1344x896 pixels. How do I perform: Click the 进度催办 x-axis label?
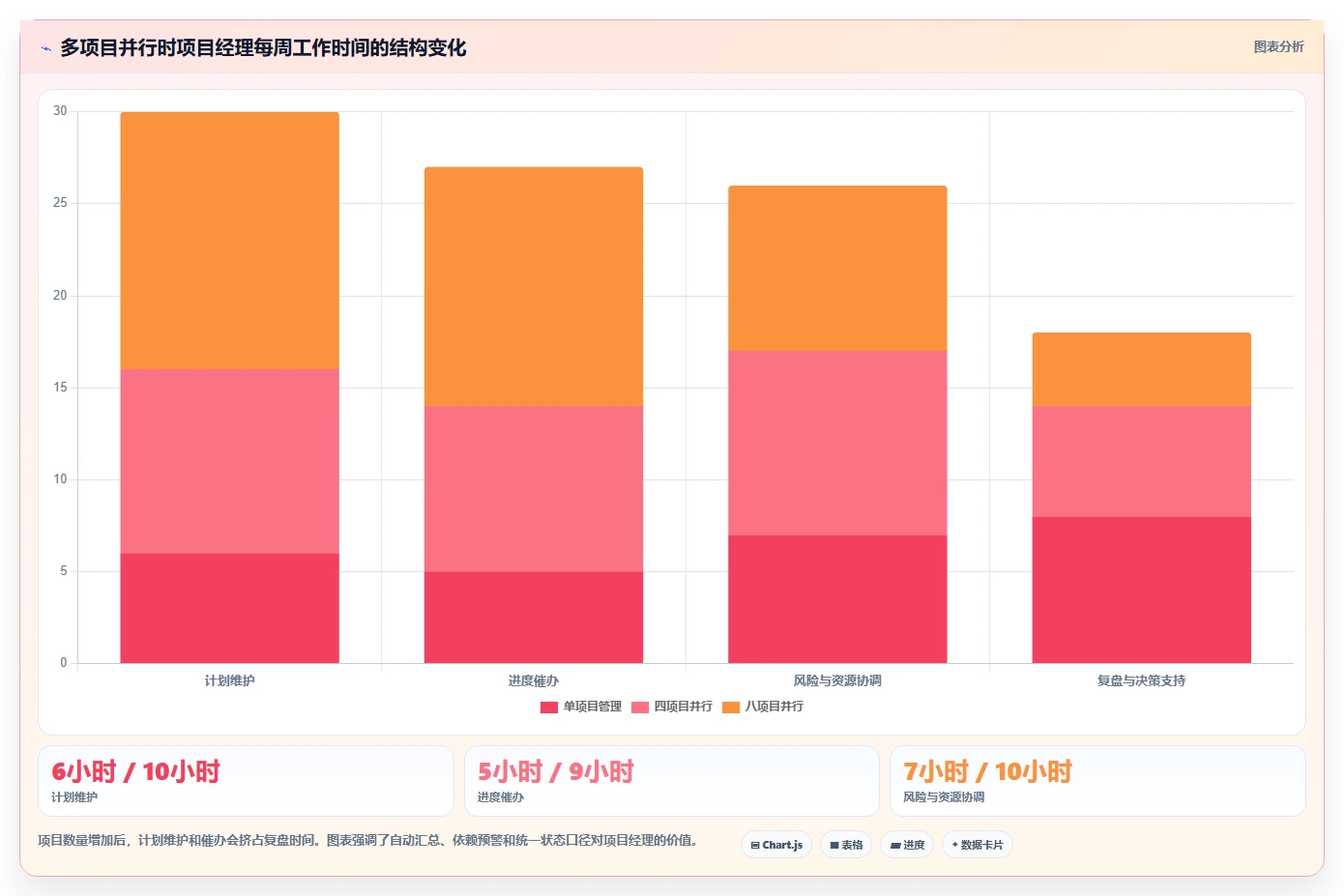point(534,680)
